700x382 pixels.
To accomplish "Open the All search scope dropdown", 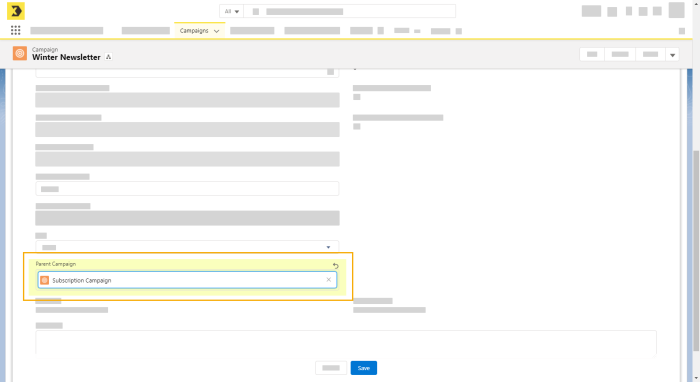I will click(231, 11).
